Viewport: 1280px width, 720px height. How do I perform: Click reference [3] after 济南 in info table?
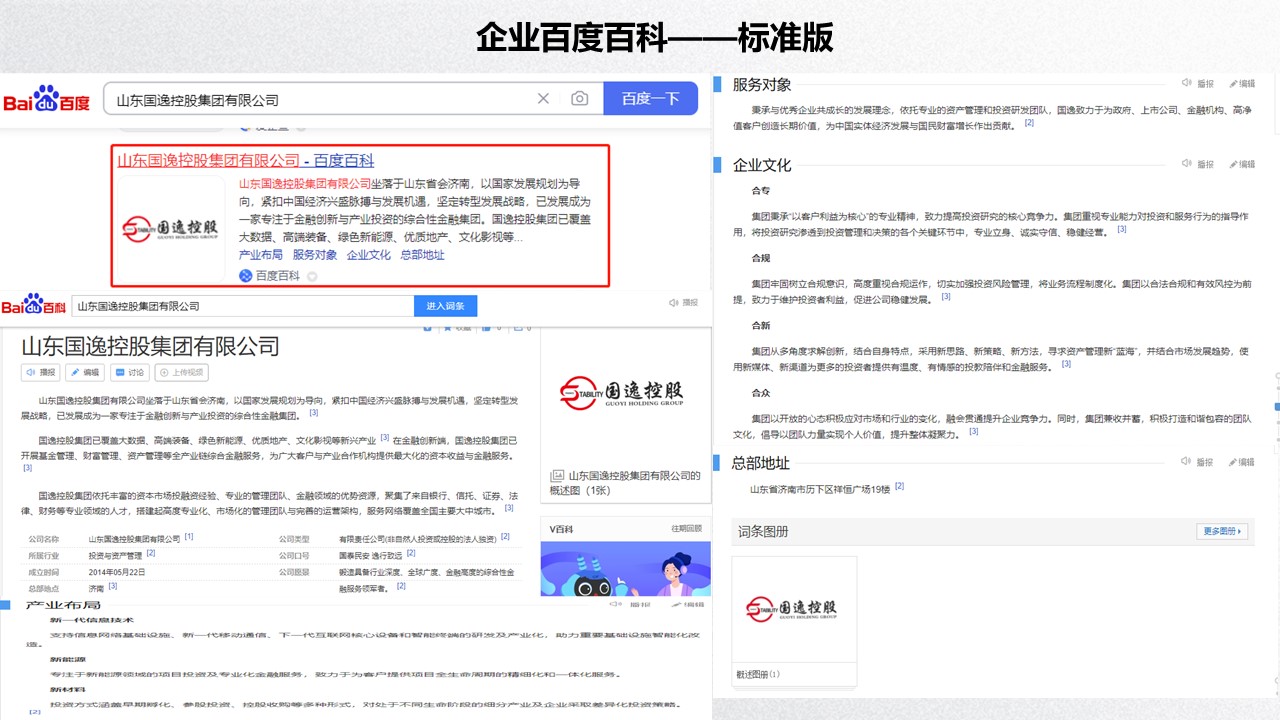tap(113, 586)
